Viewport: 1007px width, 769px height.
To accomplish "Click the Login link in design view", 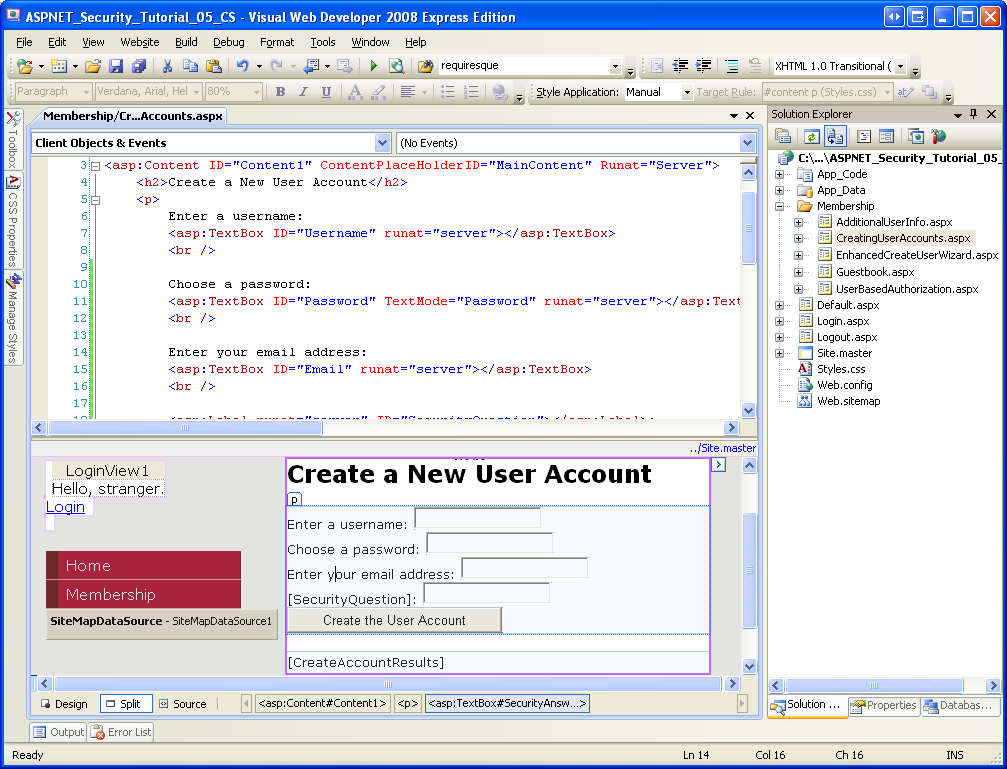I will 65,507.
